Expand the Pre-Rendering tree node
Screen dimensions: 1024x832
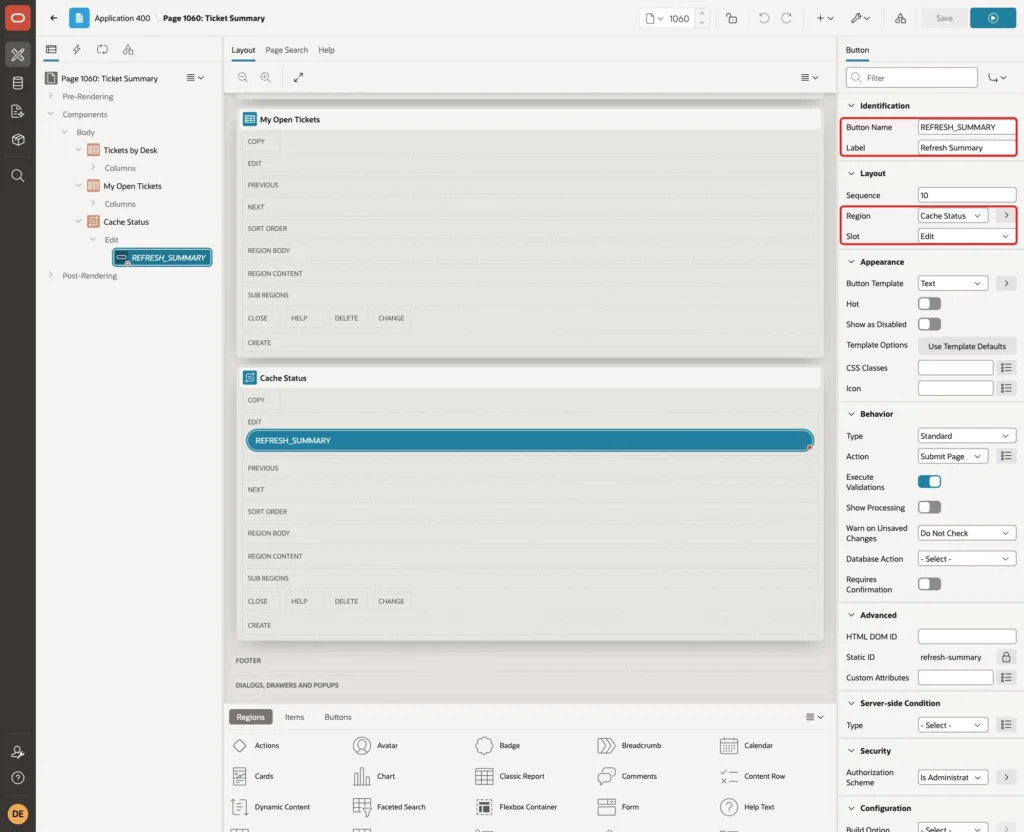51,96
